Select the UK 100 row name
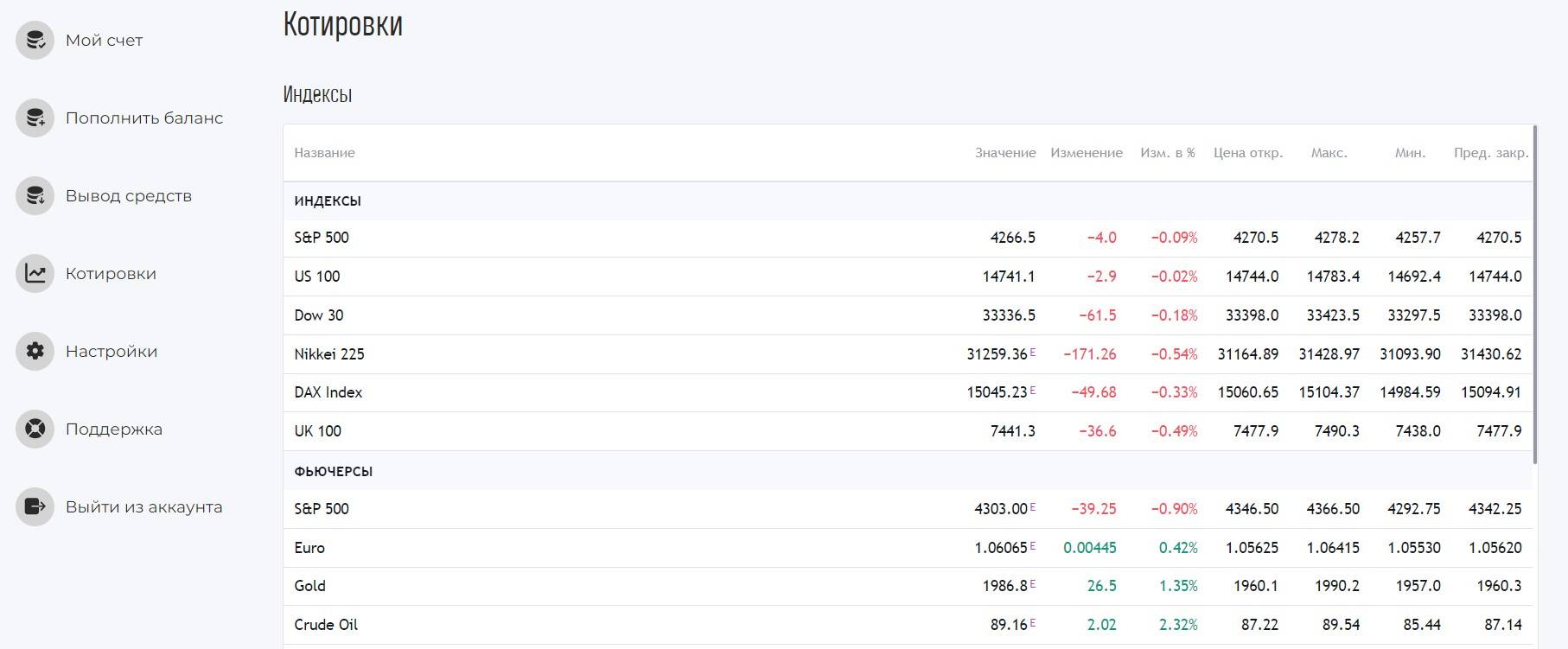This screenshot has height=649, width=1568. click(x=318, y=431)
